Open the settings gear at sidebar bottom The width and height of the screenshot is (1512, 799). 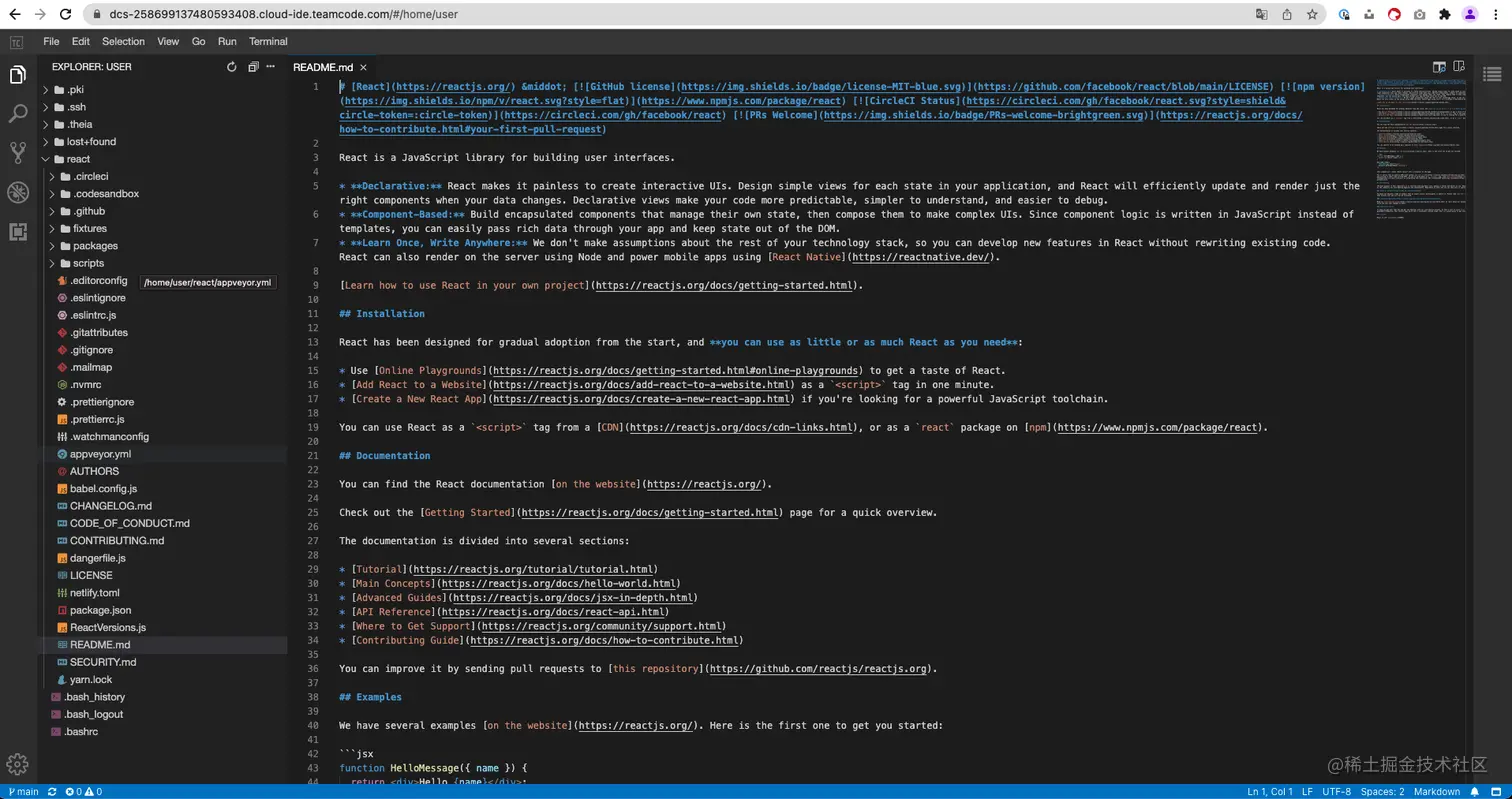coord(17,764)
